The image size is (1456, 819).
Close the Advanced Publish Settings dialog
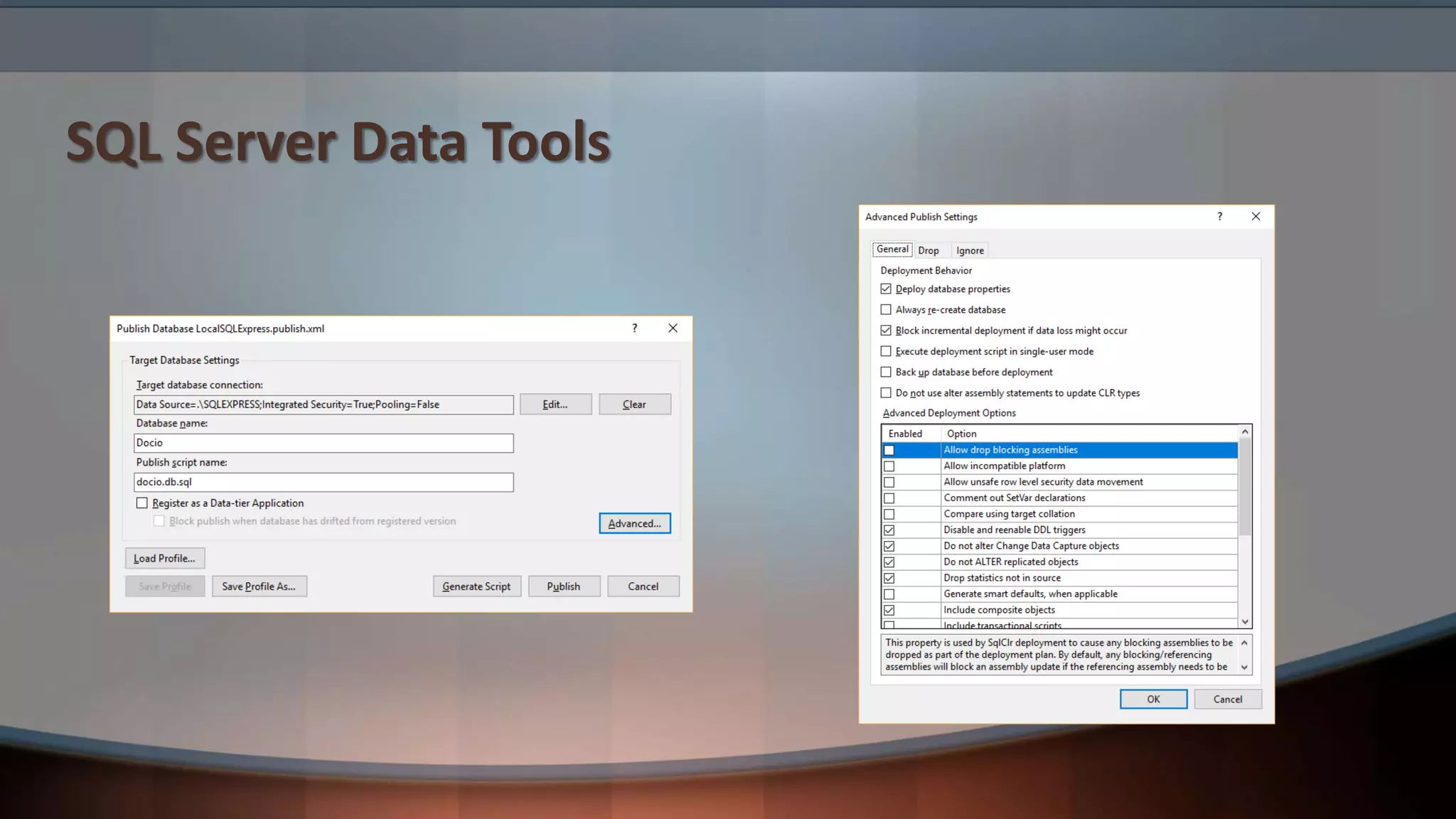(x=1256, y=216)
